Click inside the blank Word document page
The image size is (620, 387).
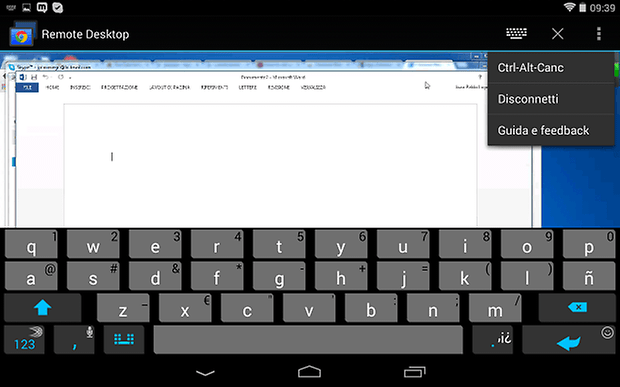[270, 165]
